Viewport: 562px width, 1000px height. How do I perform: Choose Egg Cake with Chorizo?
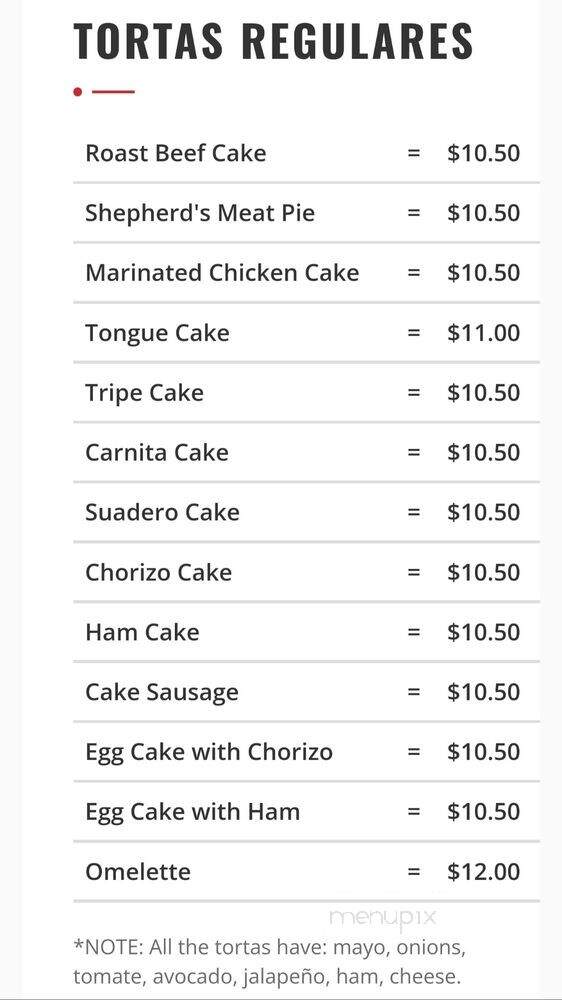(306, 753)
